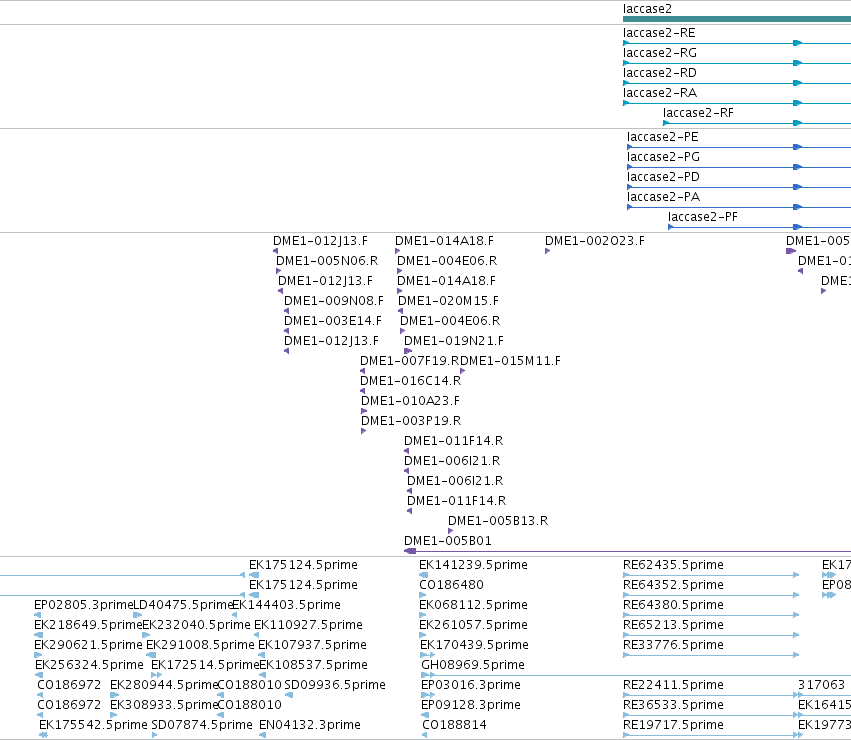
Task: Open the EP02805.3prime EST label
Action: click(84, 605)
